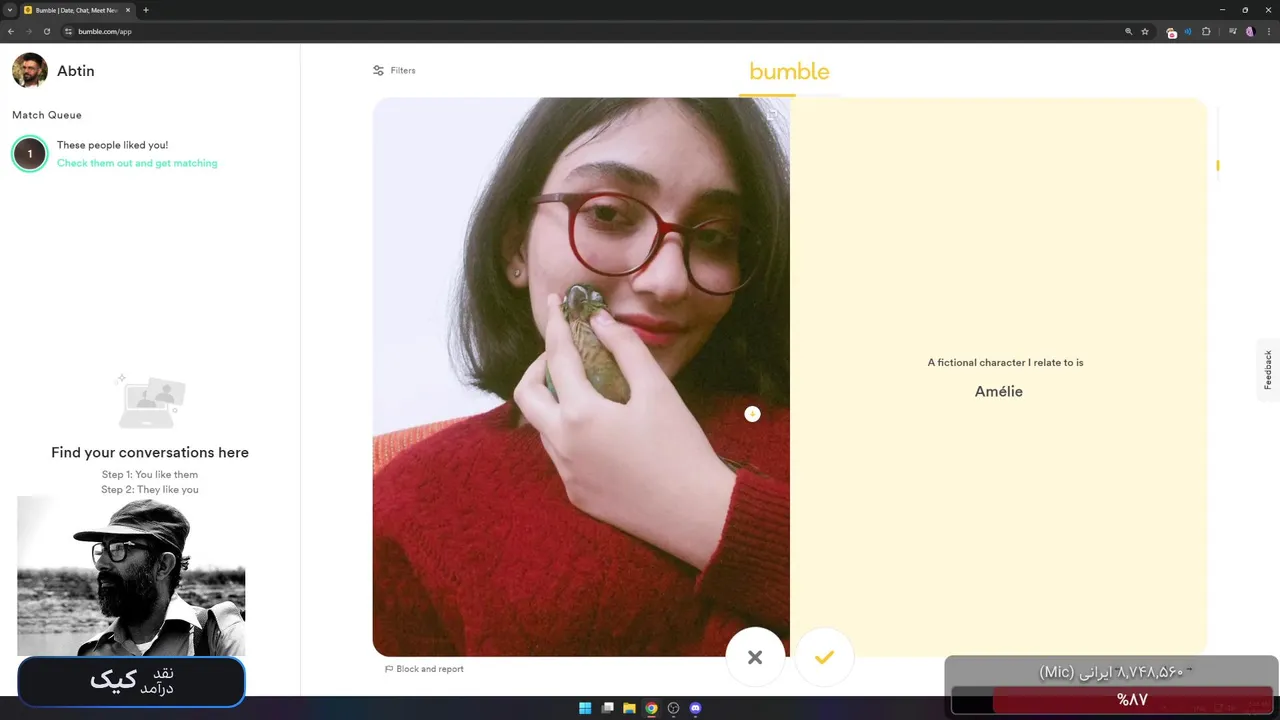
Task: Click the Amélie prompt answer text
Action: pyautogui.click(x=999, y=392)
